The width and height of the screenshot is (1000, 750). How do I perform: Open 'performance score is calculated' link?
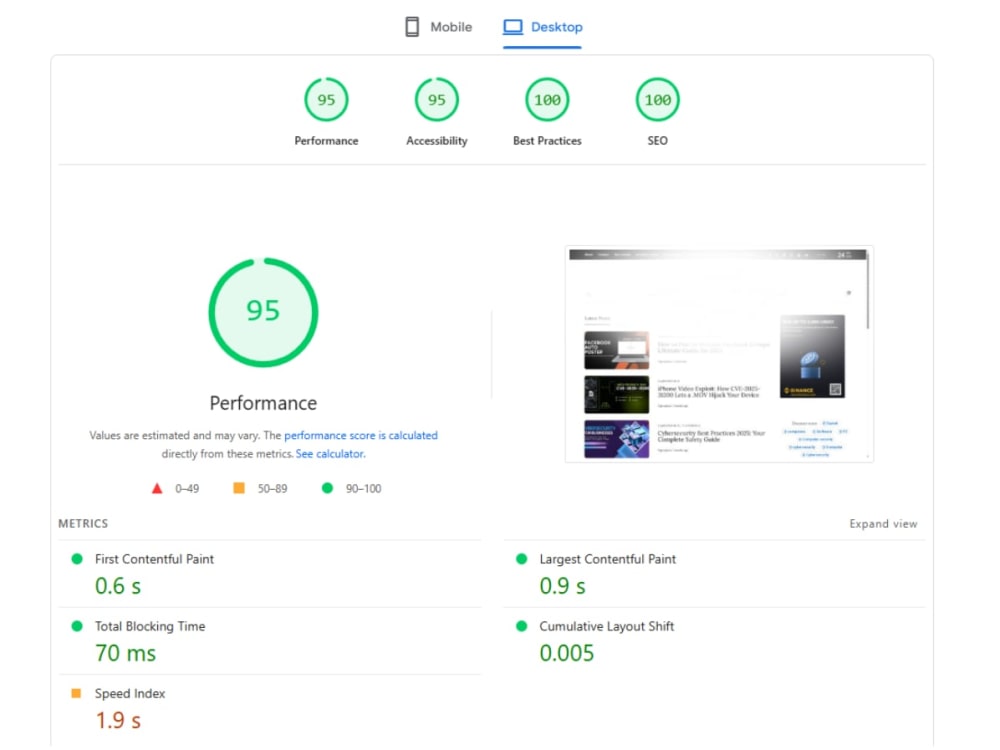click(x=361, y=436)
